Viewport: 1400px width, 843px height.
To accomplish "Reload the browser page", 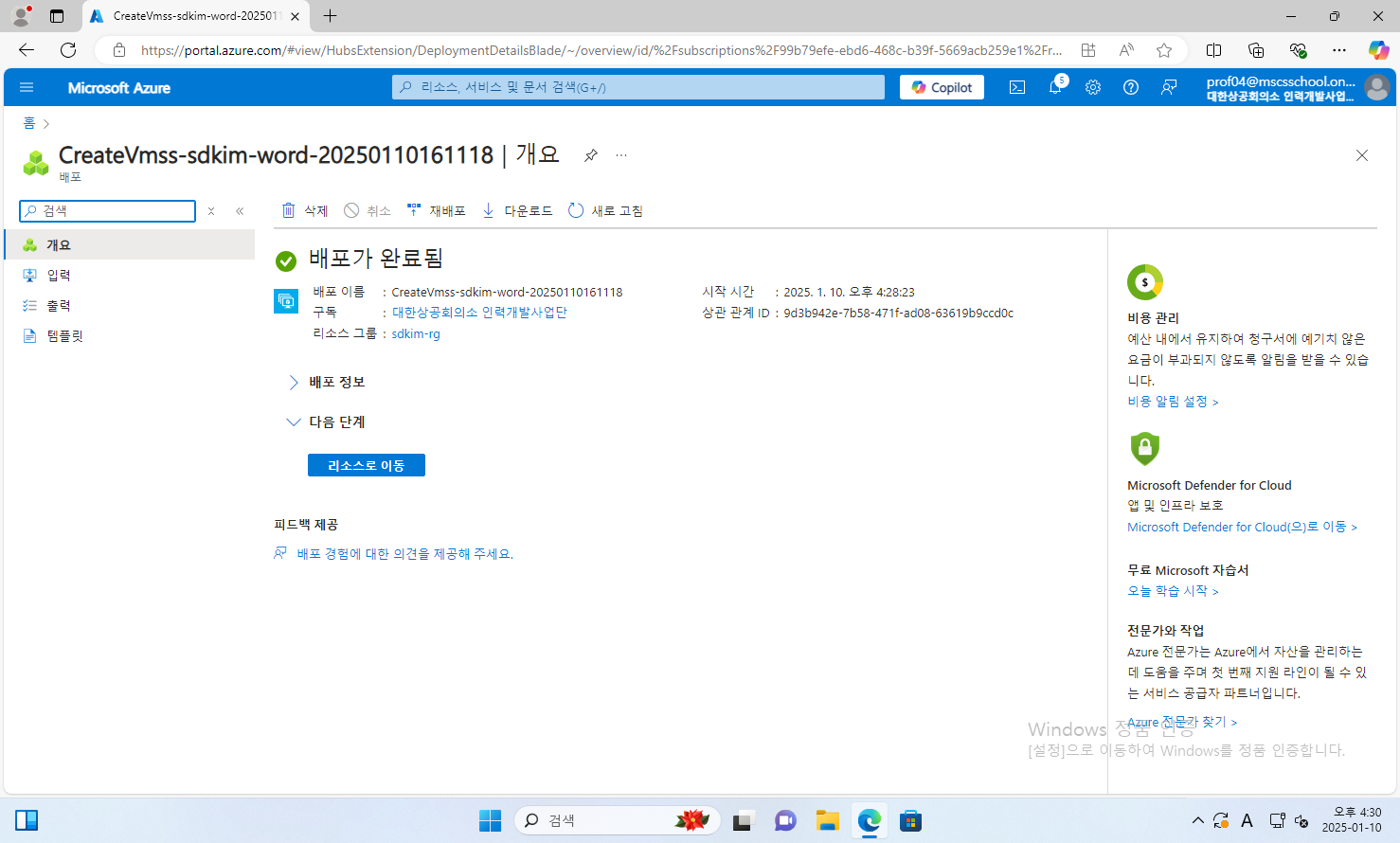I will click(68, 50).
